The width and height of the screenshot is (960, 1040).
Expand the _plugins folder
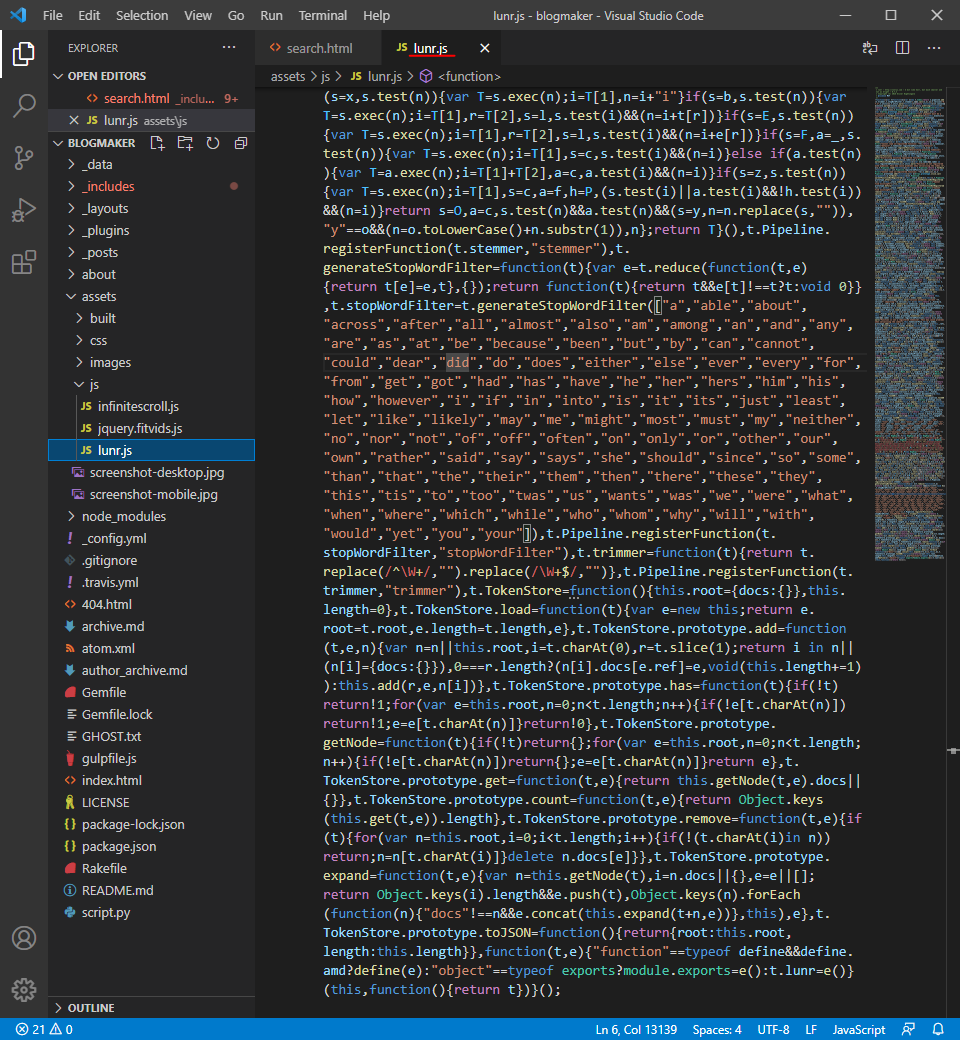click(x=151, y=230)
